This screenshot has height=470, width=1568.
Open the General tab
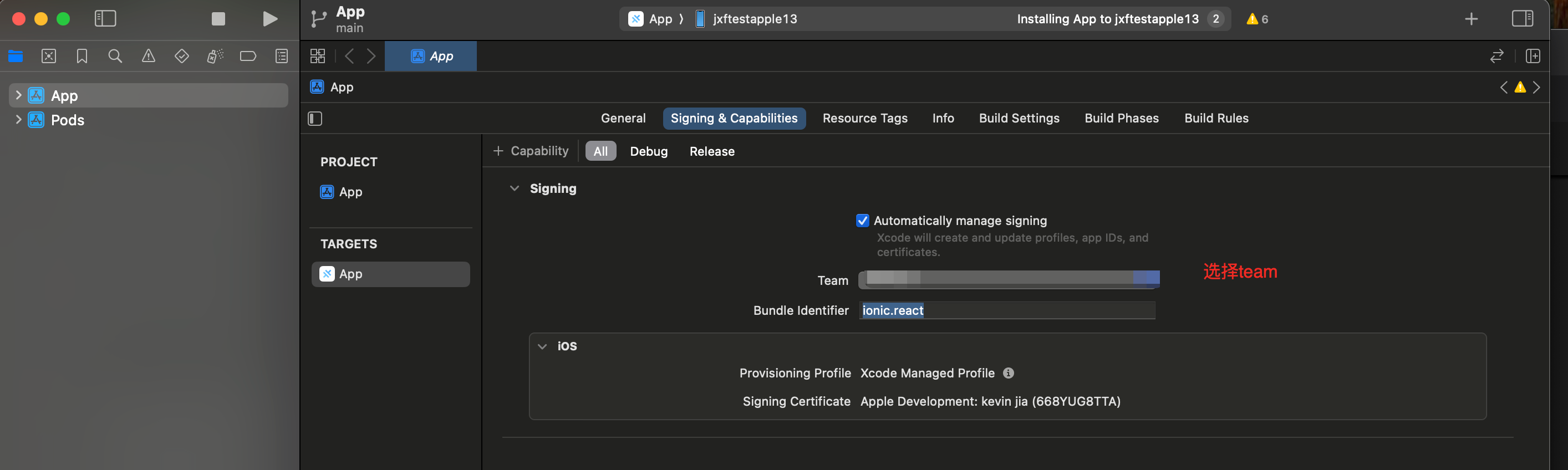[623, 118]
